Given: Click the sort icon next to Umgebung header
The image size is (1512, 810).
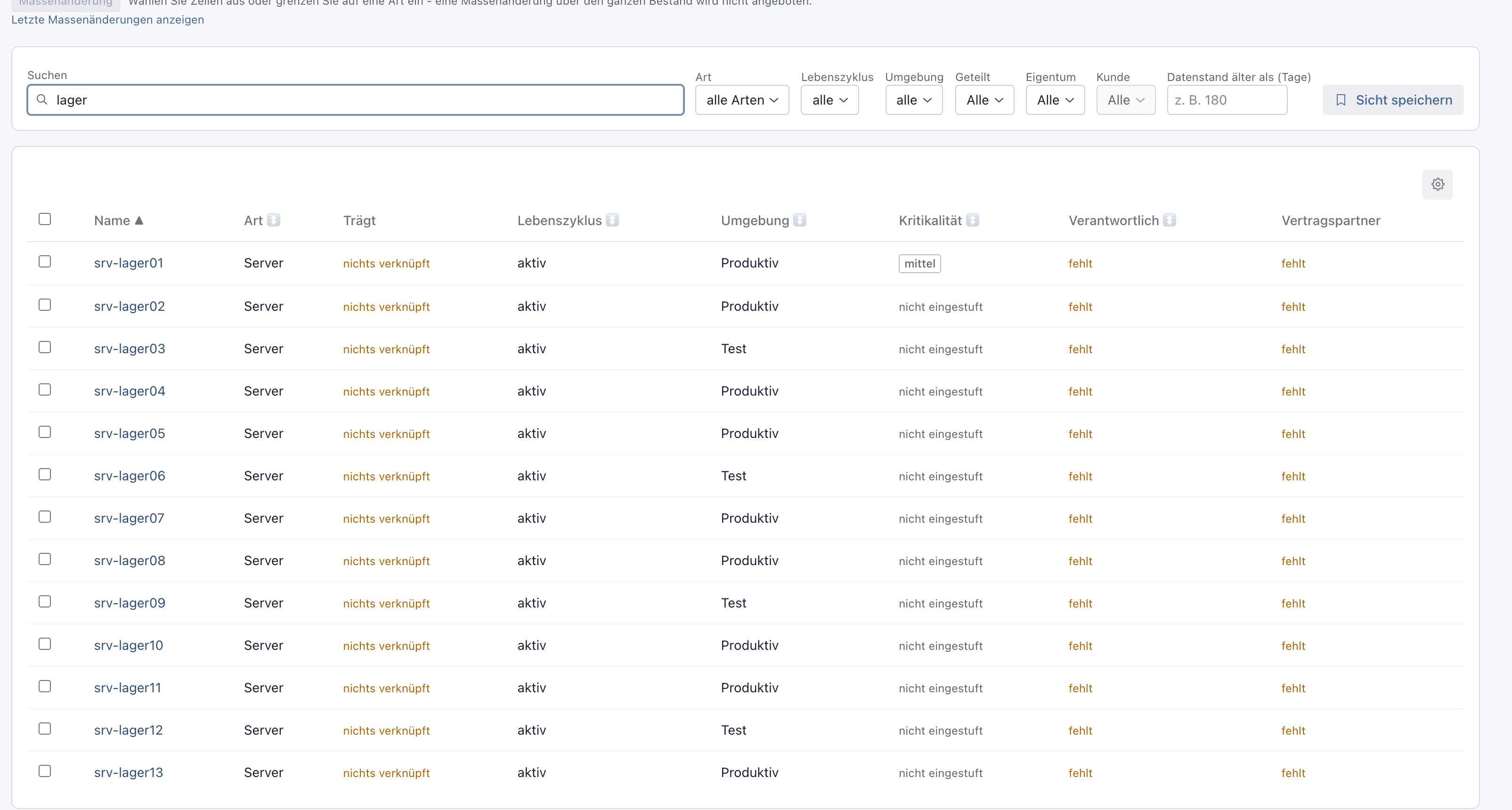Looking at the screenshot, I should pyautogui.click(x=799, y=220).
